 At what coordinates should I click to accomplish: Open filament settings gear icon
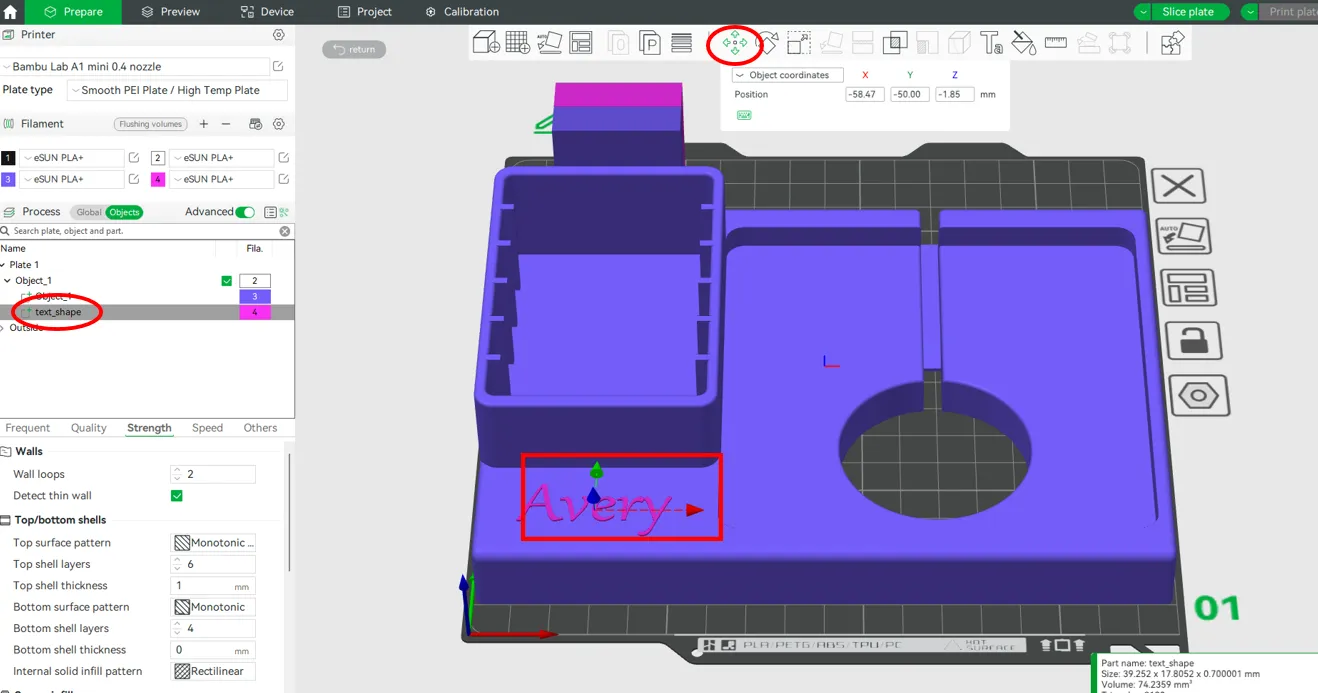(x=279, y=124)
